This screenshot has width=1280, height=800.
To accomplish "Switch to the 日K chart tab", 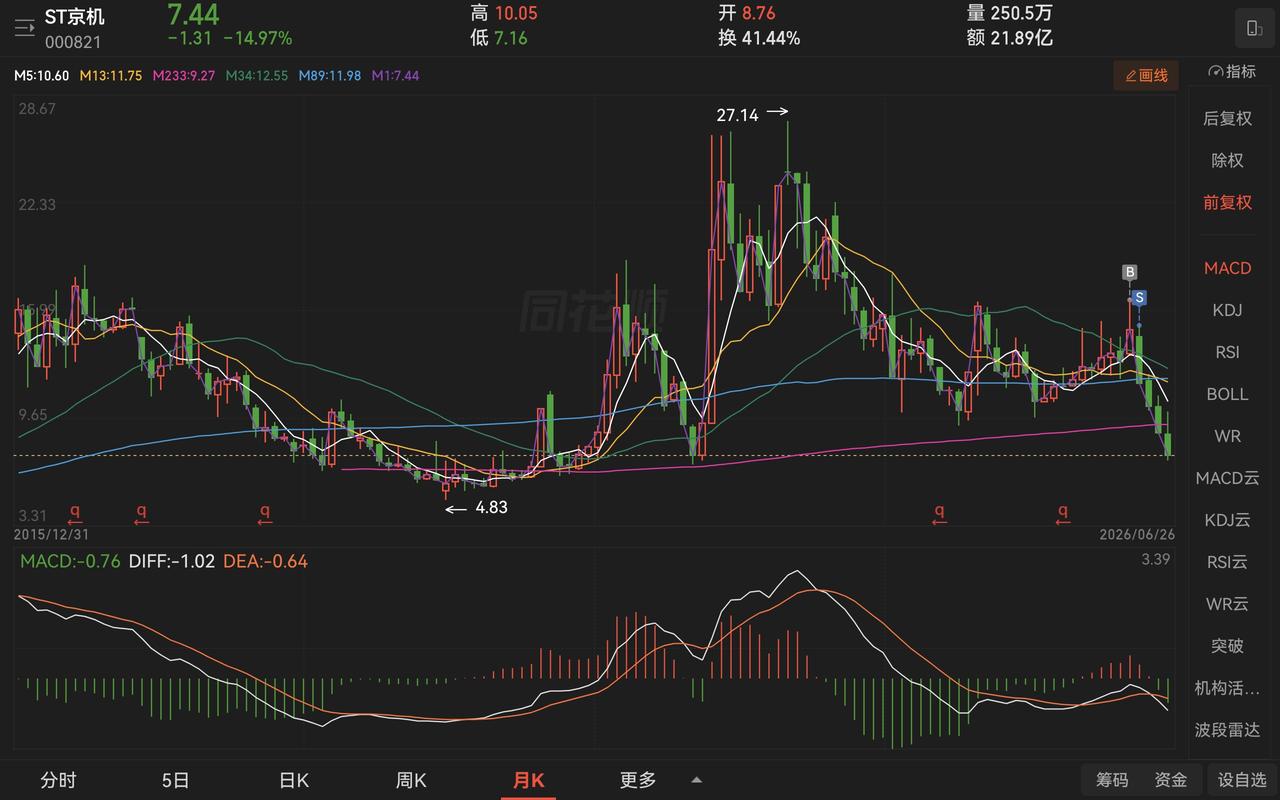I will 293,780.
